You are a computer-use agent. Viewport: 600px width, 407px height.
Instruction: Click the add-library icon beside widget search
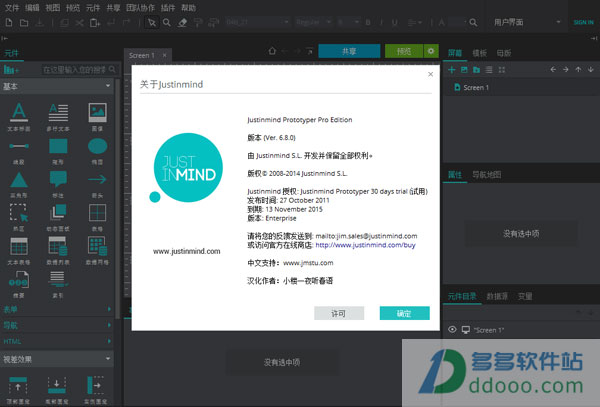tap(10, 69)
